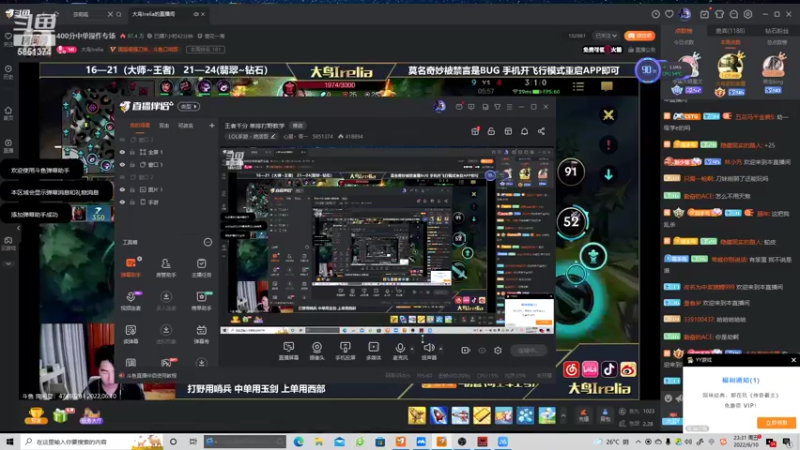Screen dimensions: 800x450
Task: Click the 扬声器 speaker icon
Action: click(x=429, y=348)
